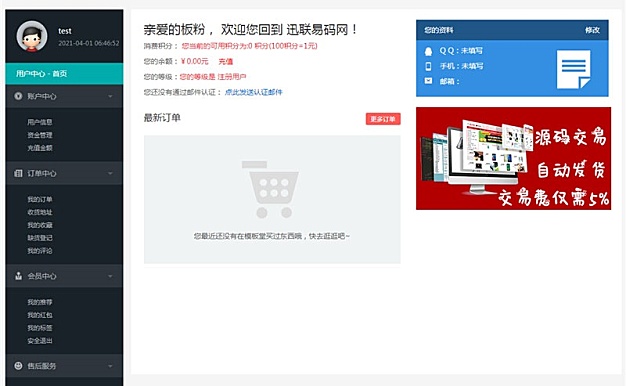Click the 点此发送认证邮件 link
This screenshot has width=626, height=386.
tap(254, 92)
